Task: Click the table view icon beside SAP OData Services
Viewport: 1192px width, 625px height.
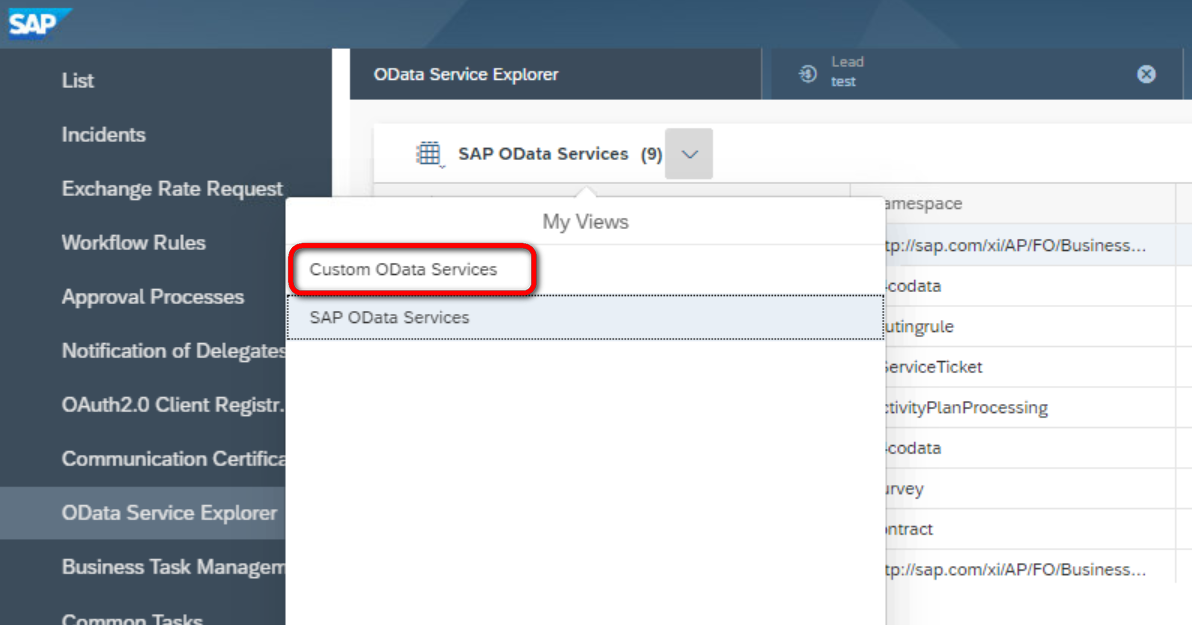Action: 428,154
